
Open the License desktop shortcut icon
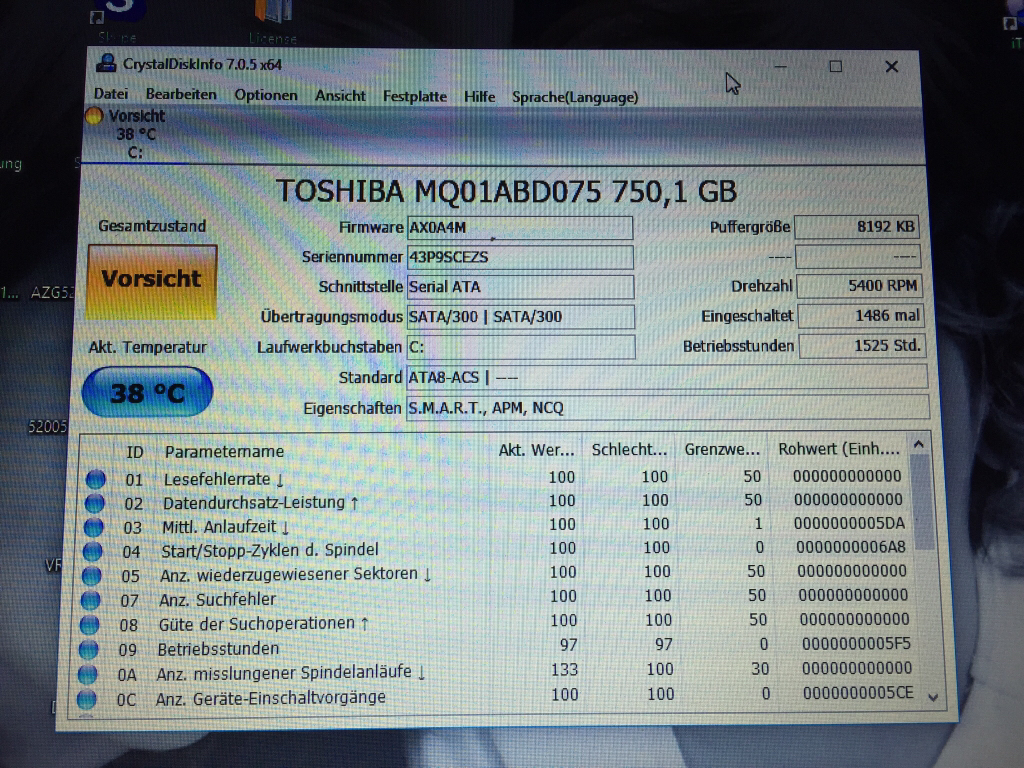(x=273, y=22)
